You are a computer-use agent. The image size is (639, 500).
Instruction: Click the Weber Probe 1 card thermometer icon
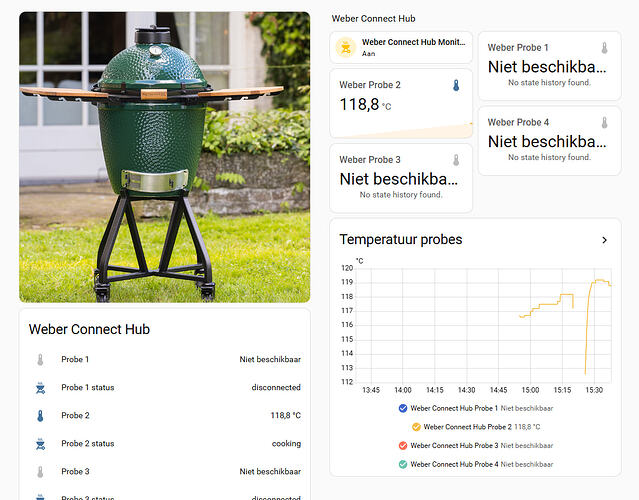click(x=604, y=48)
